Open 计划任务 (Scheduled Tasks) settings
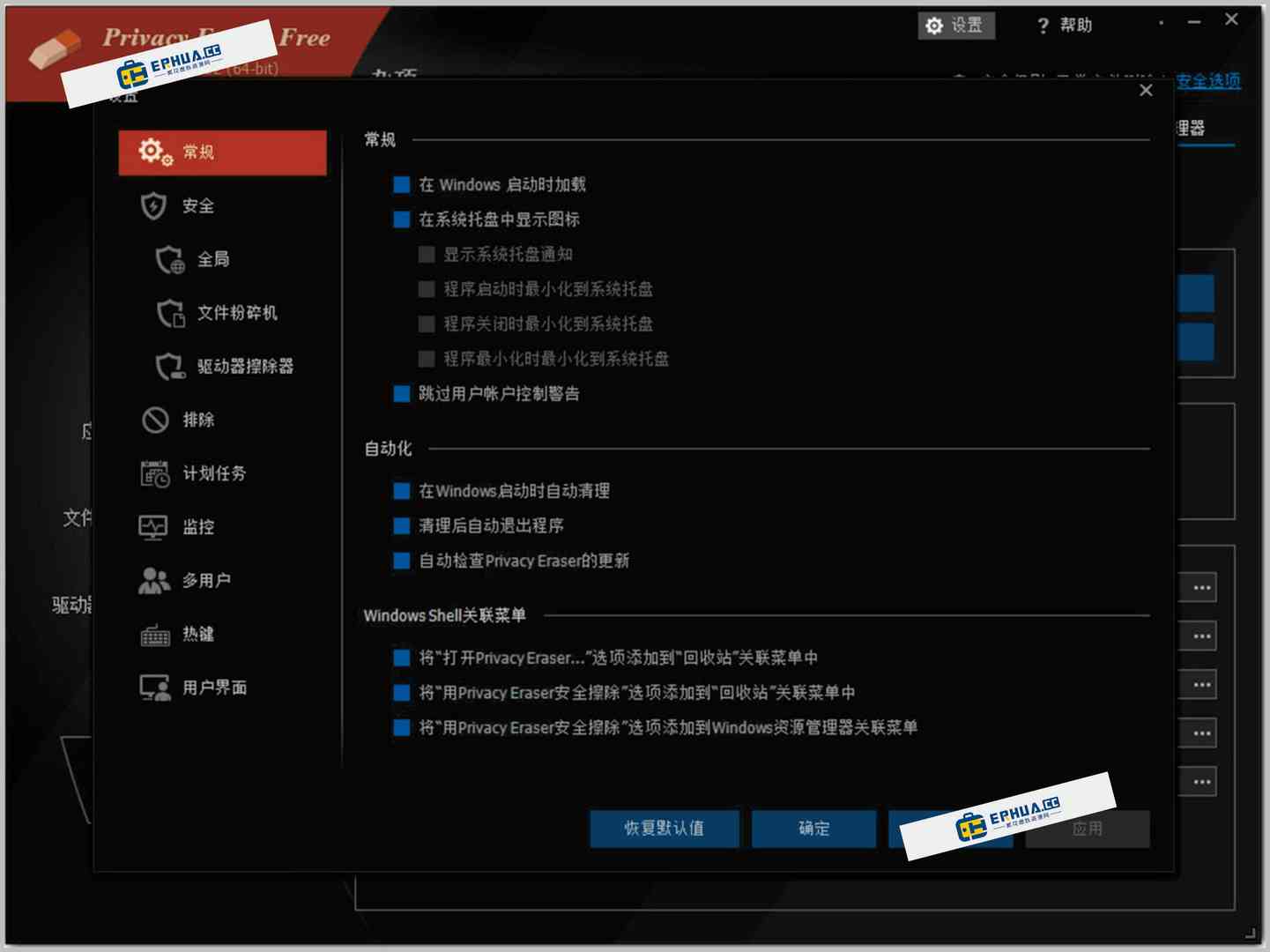Viewport: 1270px width, 952px height. point(212,473)
